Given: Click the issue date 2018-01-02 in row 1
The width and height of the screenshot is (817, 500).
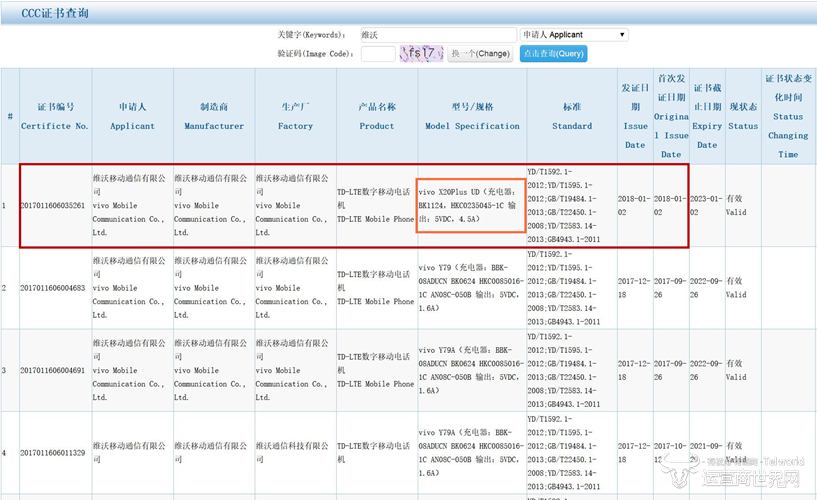Looking at the screenshot, I should coord(635,206).
